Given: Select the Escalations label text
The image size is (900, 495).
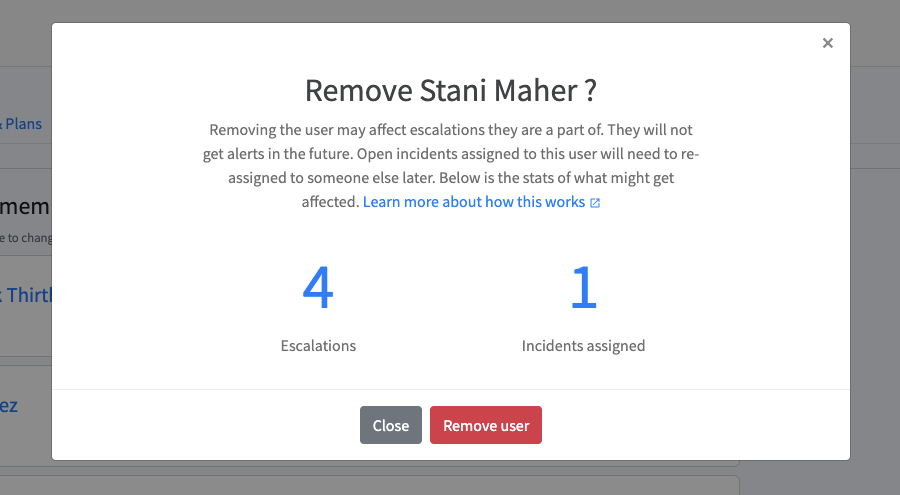Looking at the screenshot, I should point(318,346).
